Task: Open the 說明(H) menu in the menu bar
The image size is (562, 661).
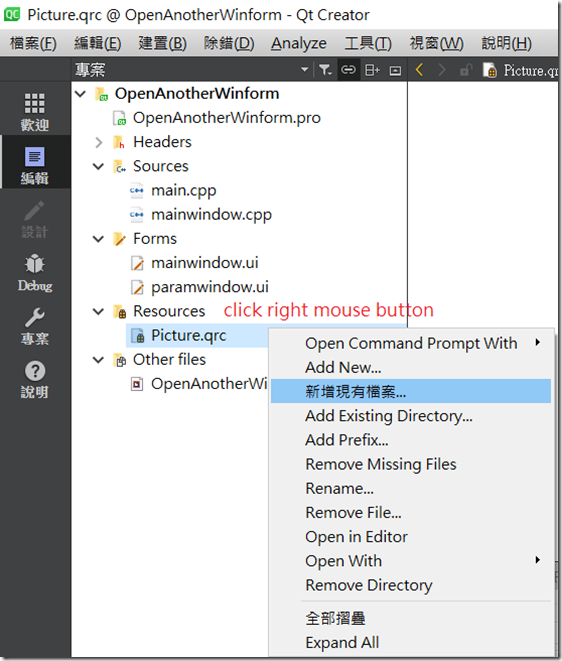Action: click(506, 43)
